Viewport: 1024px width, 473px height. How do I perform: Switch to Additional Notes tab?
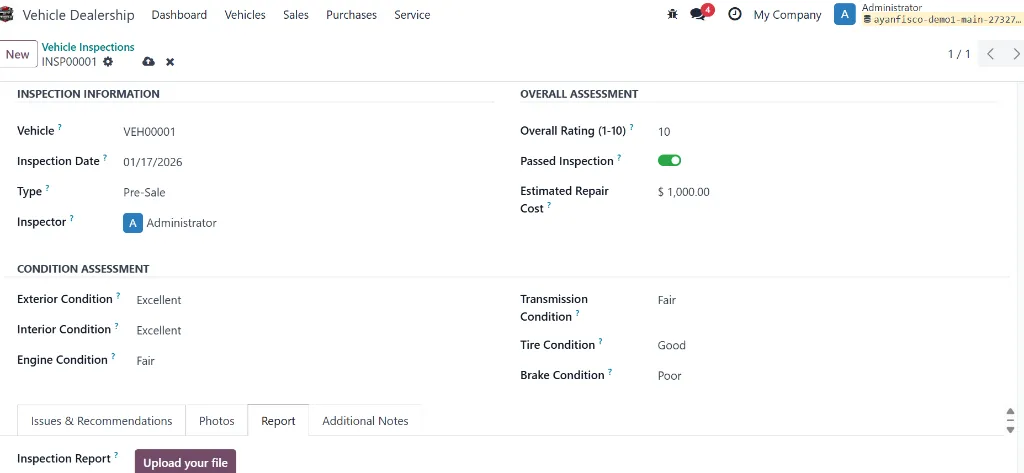point(365,421)
